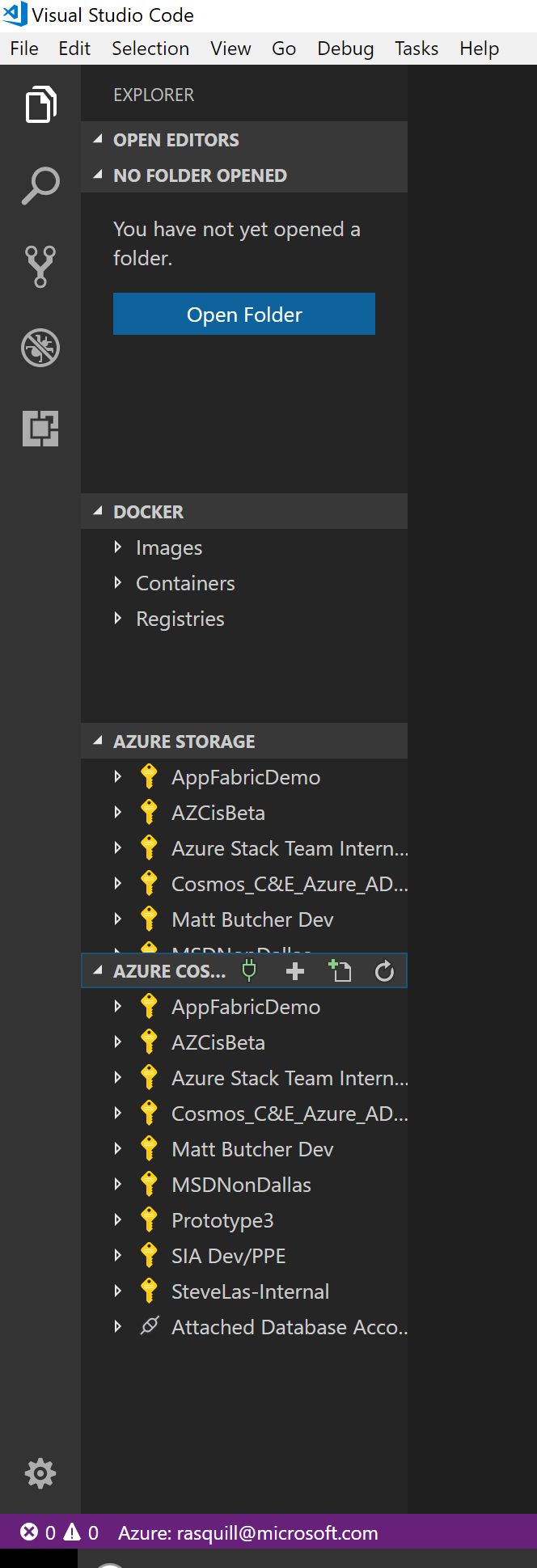The height and width of the screenshot is (1568, 537).
Task: Open the View menu
Action: pyautogui.click(x=230, y=49)
